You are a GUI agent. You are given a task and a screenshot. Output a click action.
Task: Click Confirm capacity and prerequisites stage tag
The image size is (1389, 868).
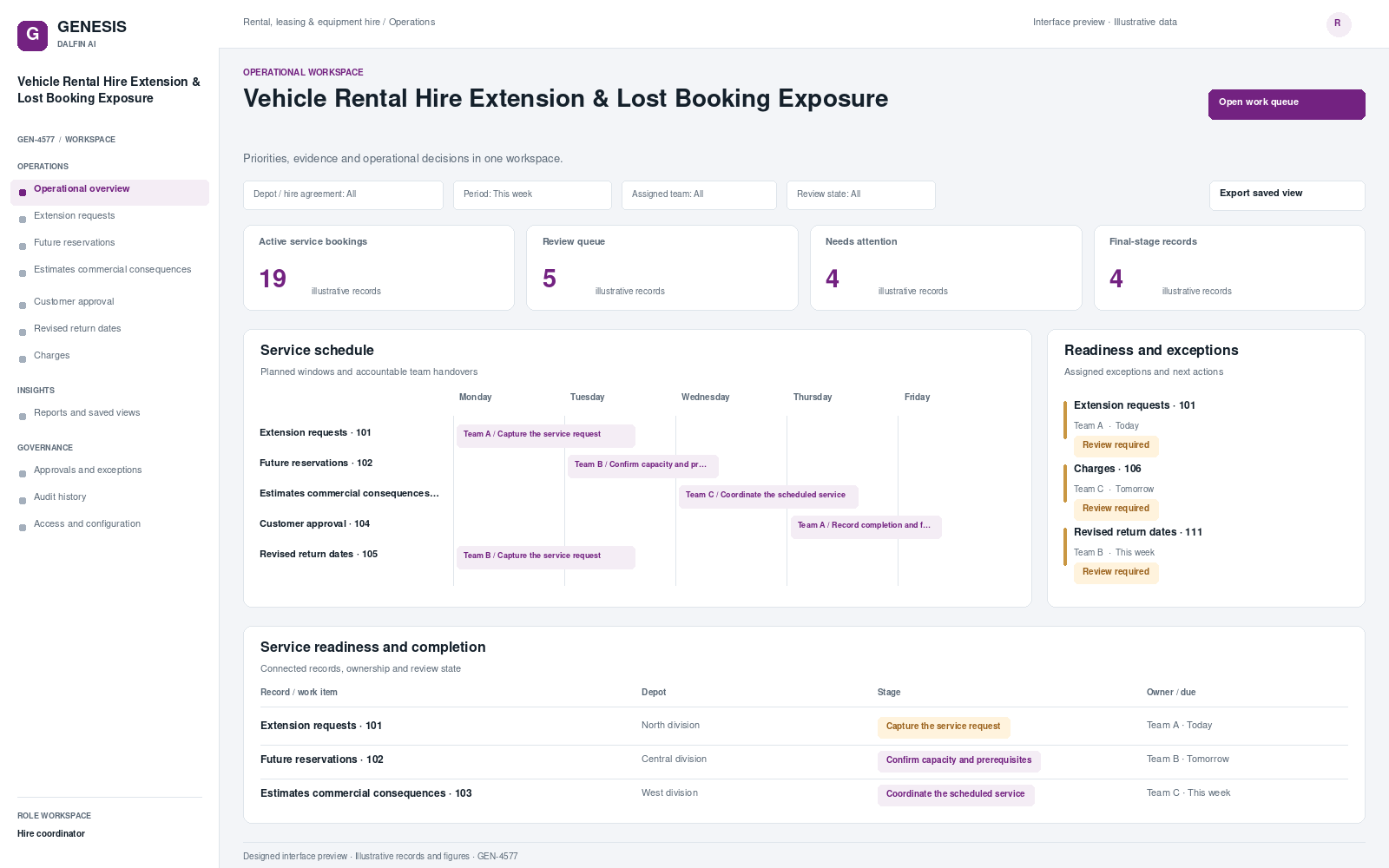(958, 761)
